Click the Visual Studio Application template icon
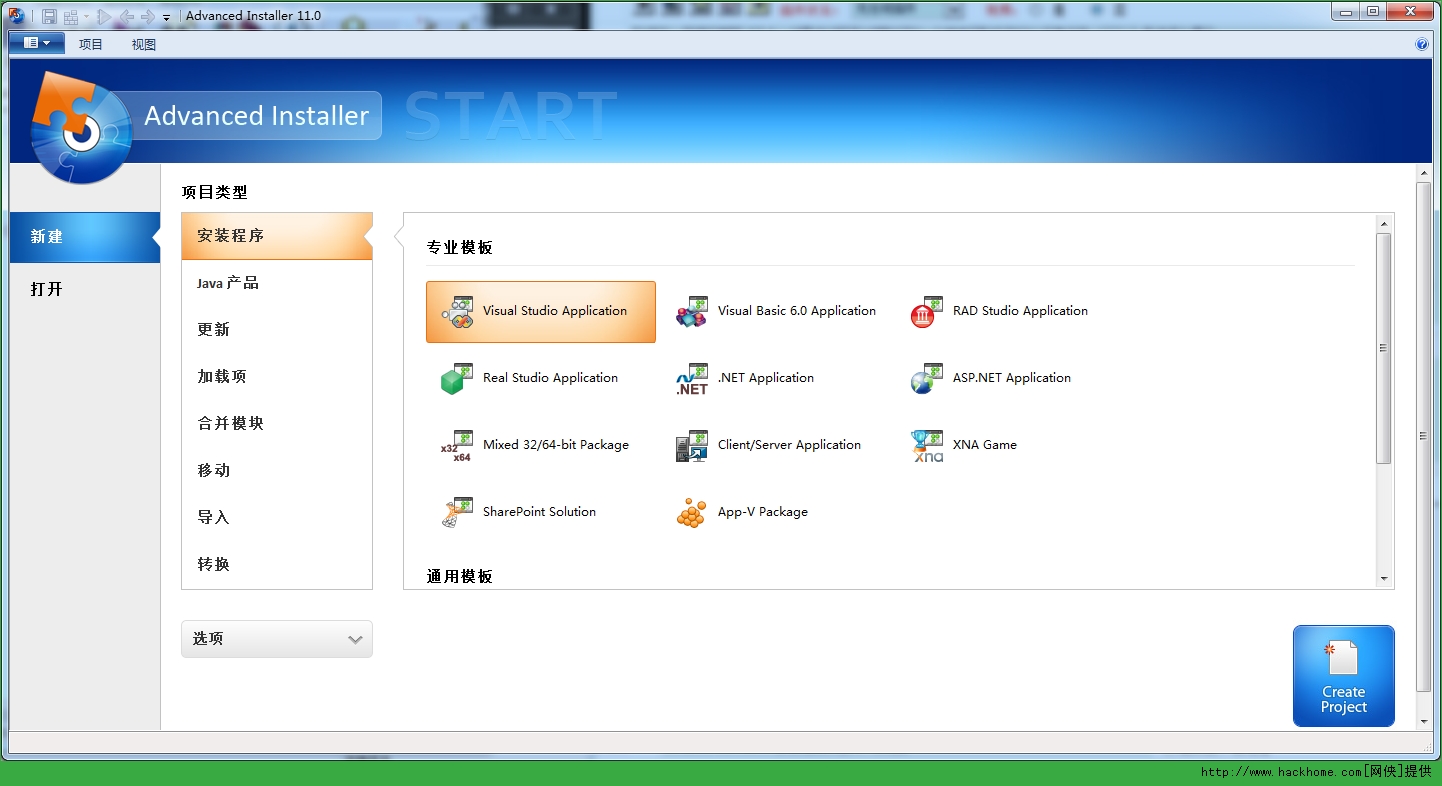This screenshot has height=786, width=1442. click(x=457, y=312)
